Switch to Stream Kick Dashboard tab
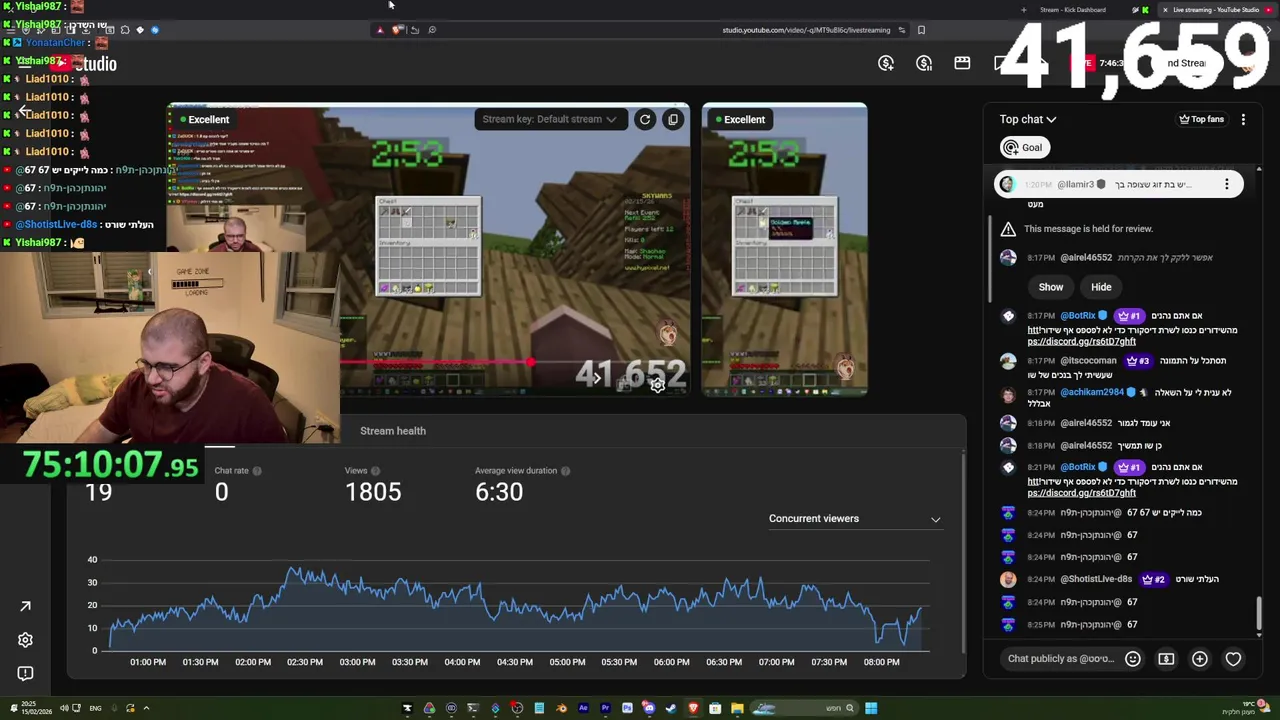The width and height of the screenshot is (1280, 720). (x=1072, y=10)
